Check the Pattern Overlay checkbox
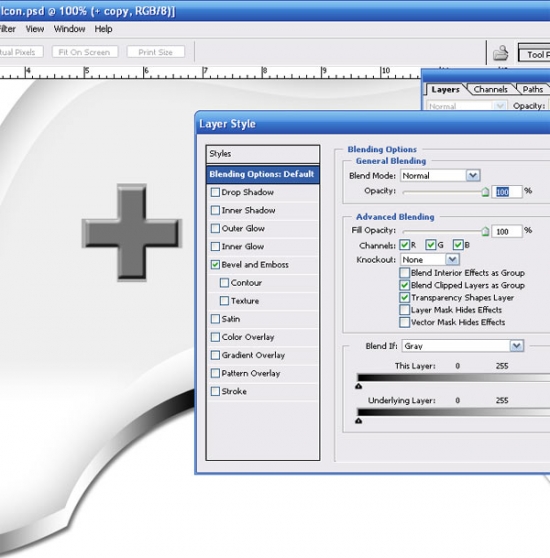Image resolution: width=550 pixels, height=558 pixels. (215, 373)
